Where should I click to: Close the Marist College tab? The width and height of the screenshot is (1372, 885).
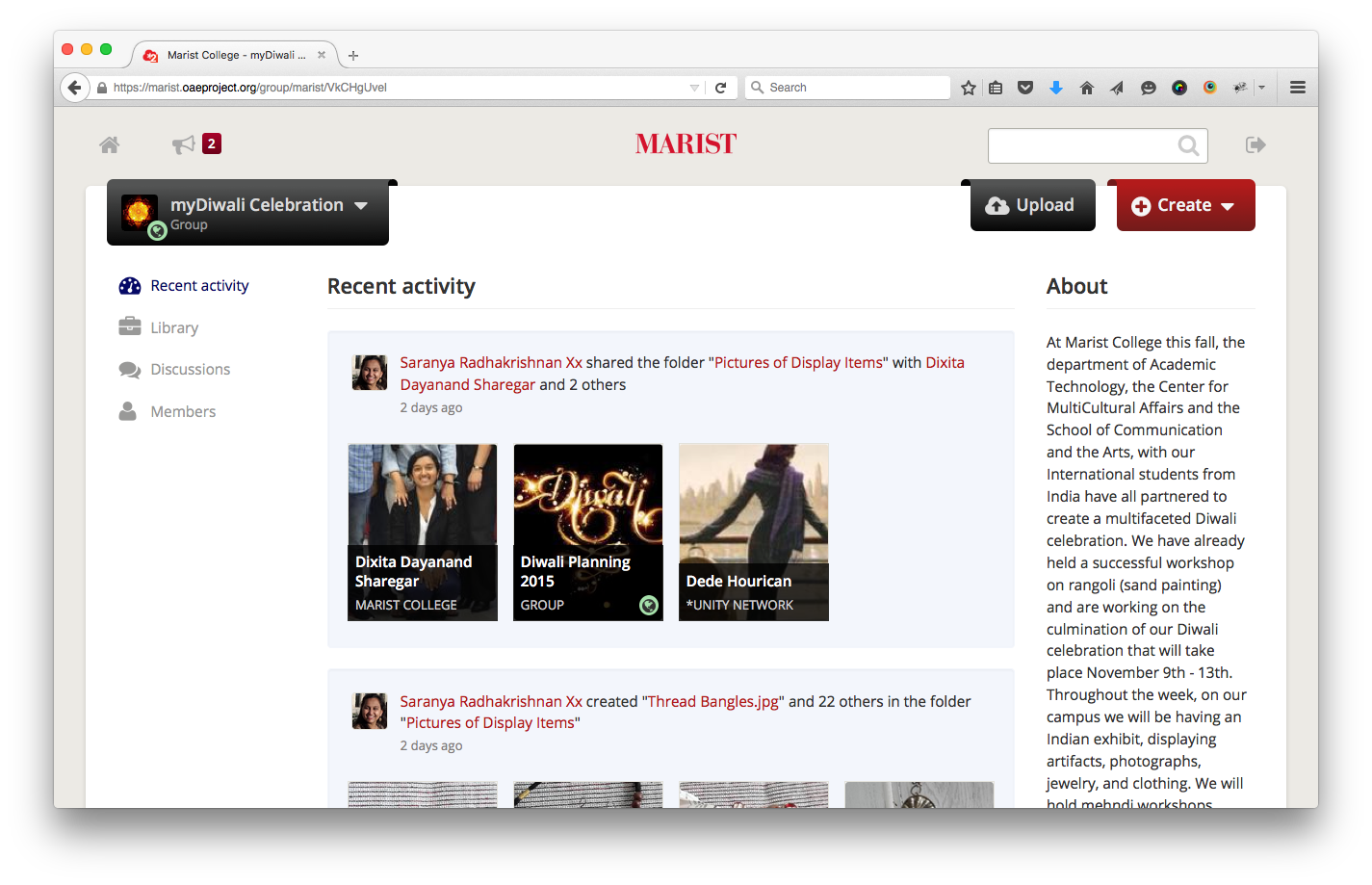tap(322, 55)
